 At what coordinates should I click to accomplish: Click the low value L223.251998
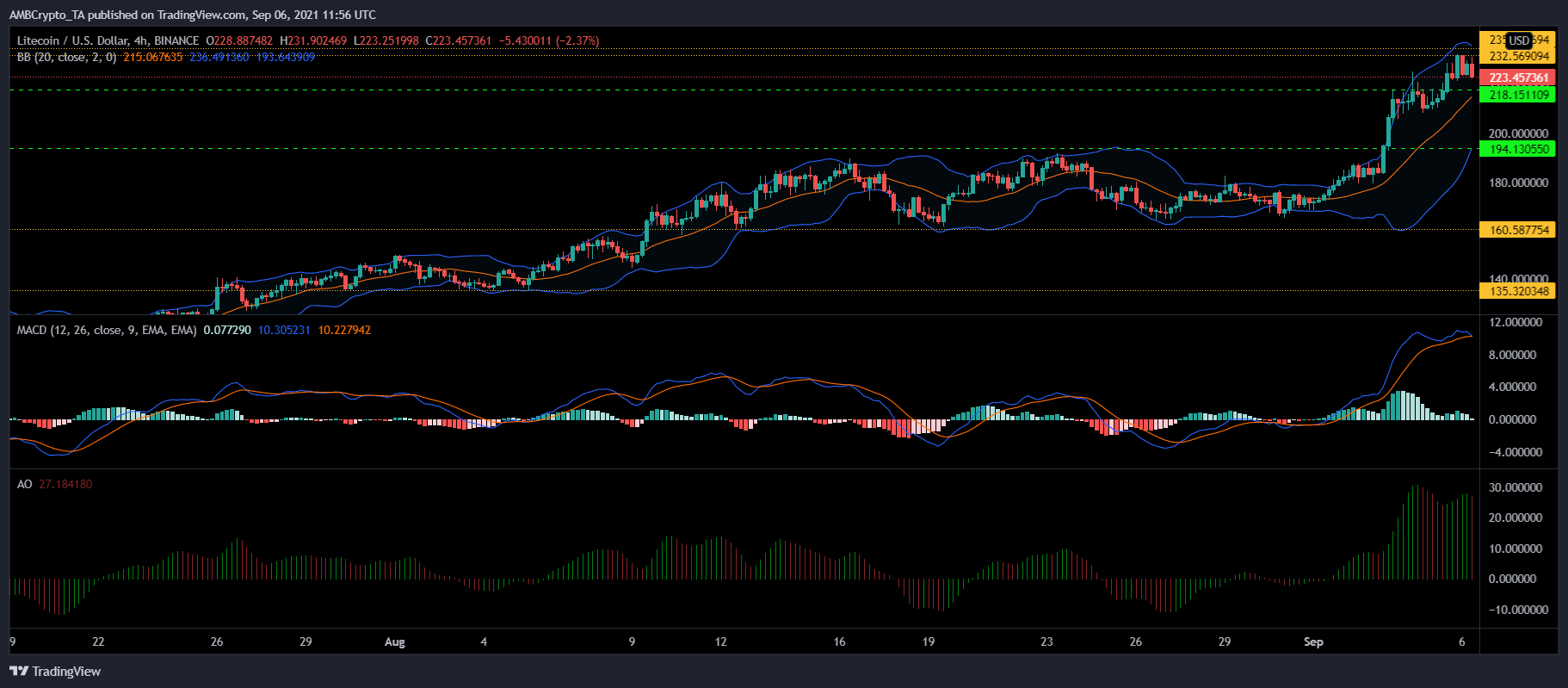386,40
